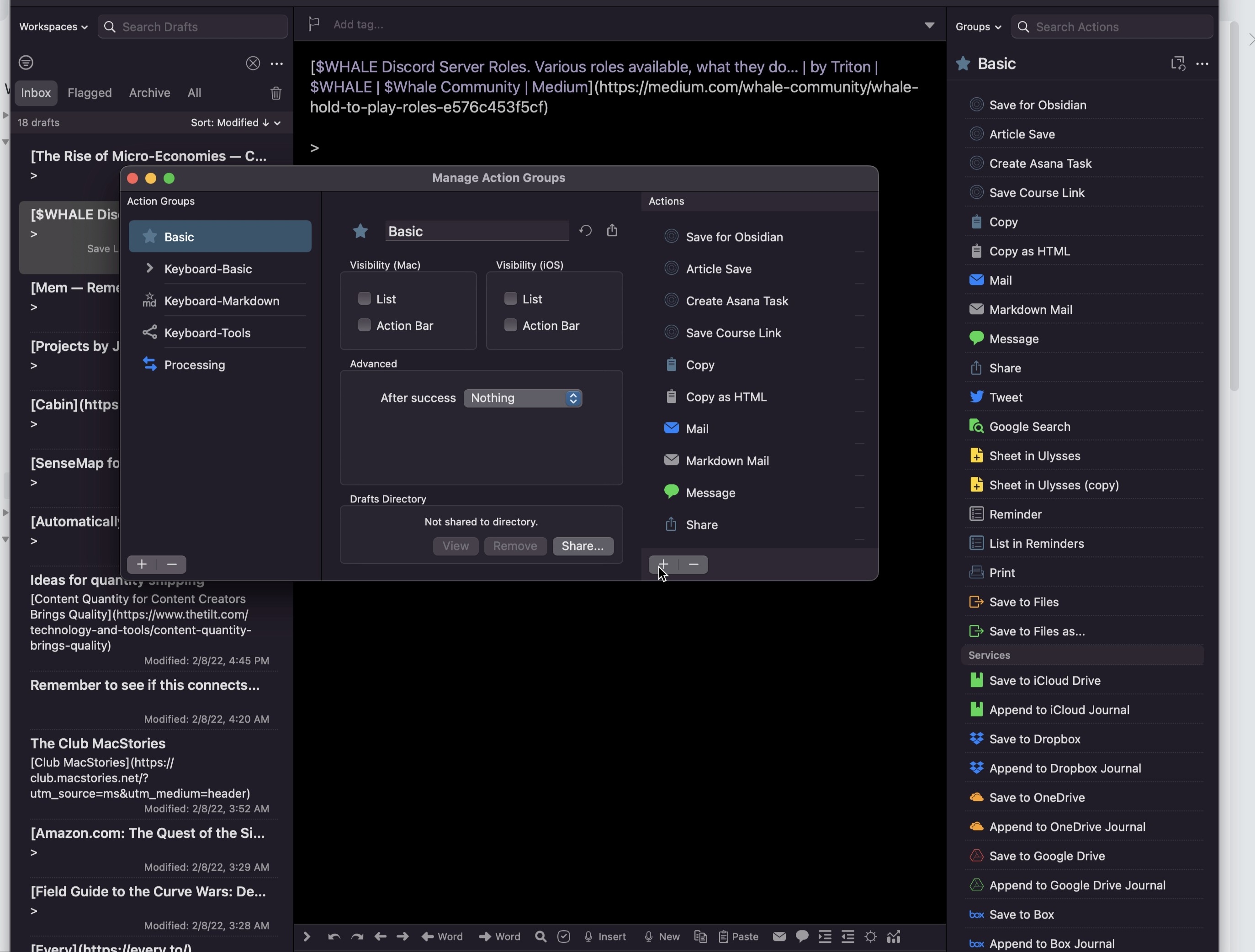
Task: Click the clear filter X circle icon
Action: pos(253,63)
